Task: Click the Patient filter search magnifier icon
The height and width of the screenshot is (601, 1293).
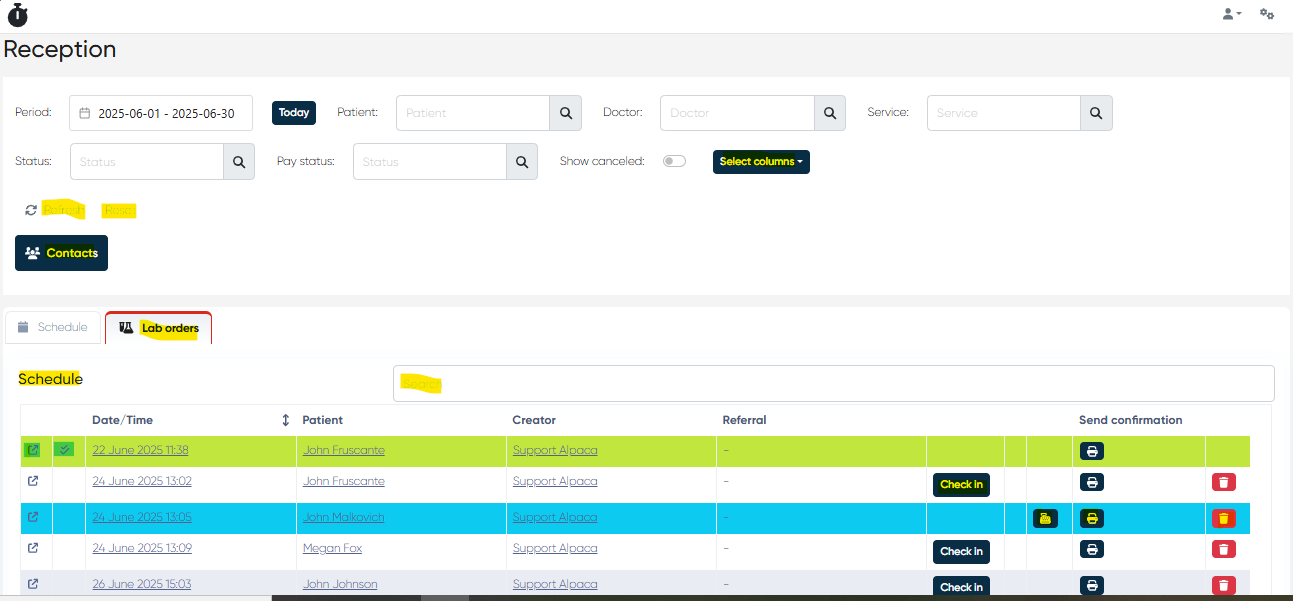Action: pos(565,113)
